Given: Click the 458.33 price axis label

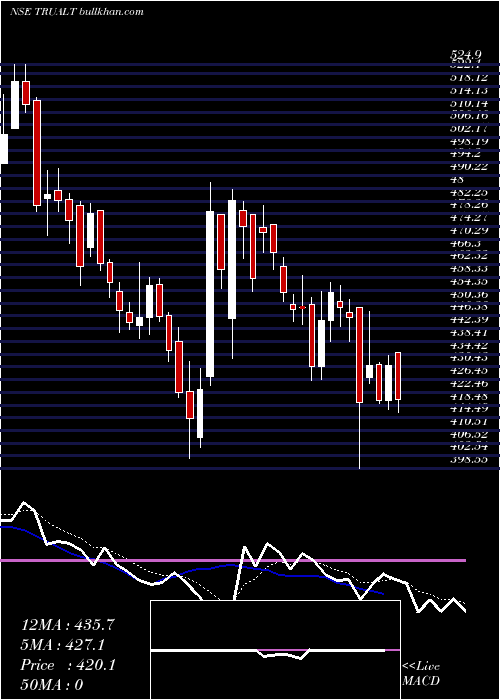Looking at the screenshot, I should tap(469, 268).
